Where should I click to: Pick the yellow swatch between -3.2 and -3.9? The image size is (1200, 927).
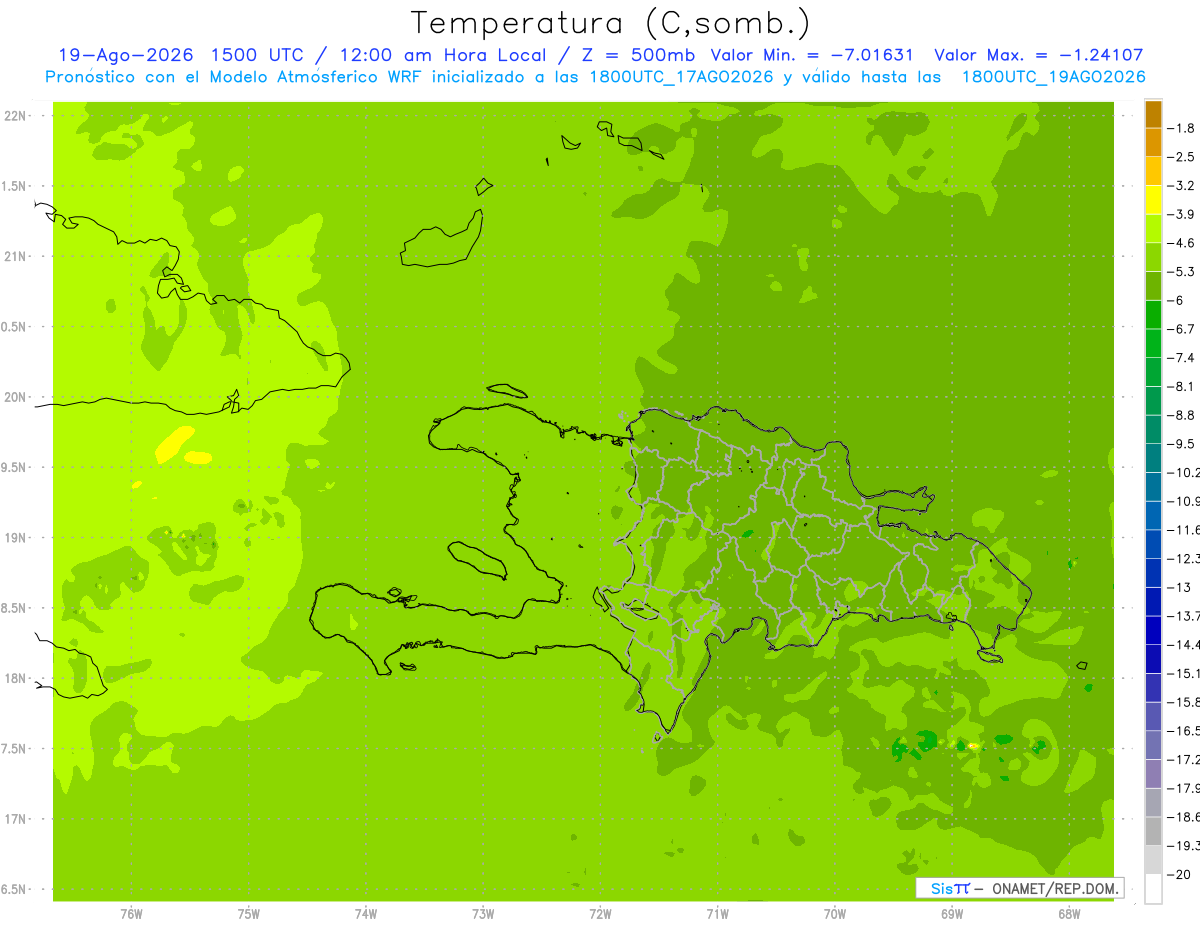click(x=1153, y=200)
